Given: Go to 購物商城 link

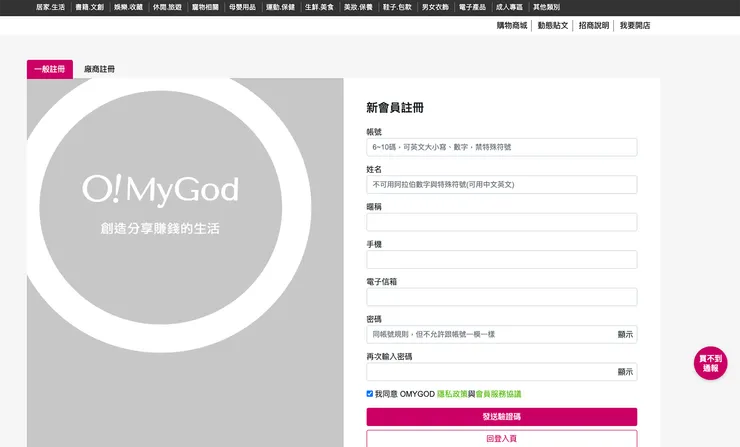Looking at the screenshot, I should [x=512, y=25].
